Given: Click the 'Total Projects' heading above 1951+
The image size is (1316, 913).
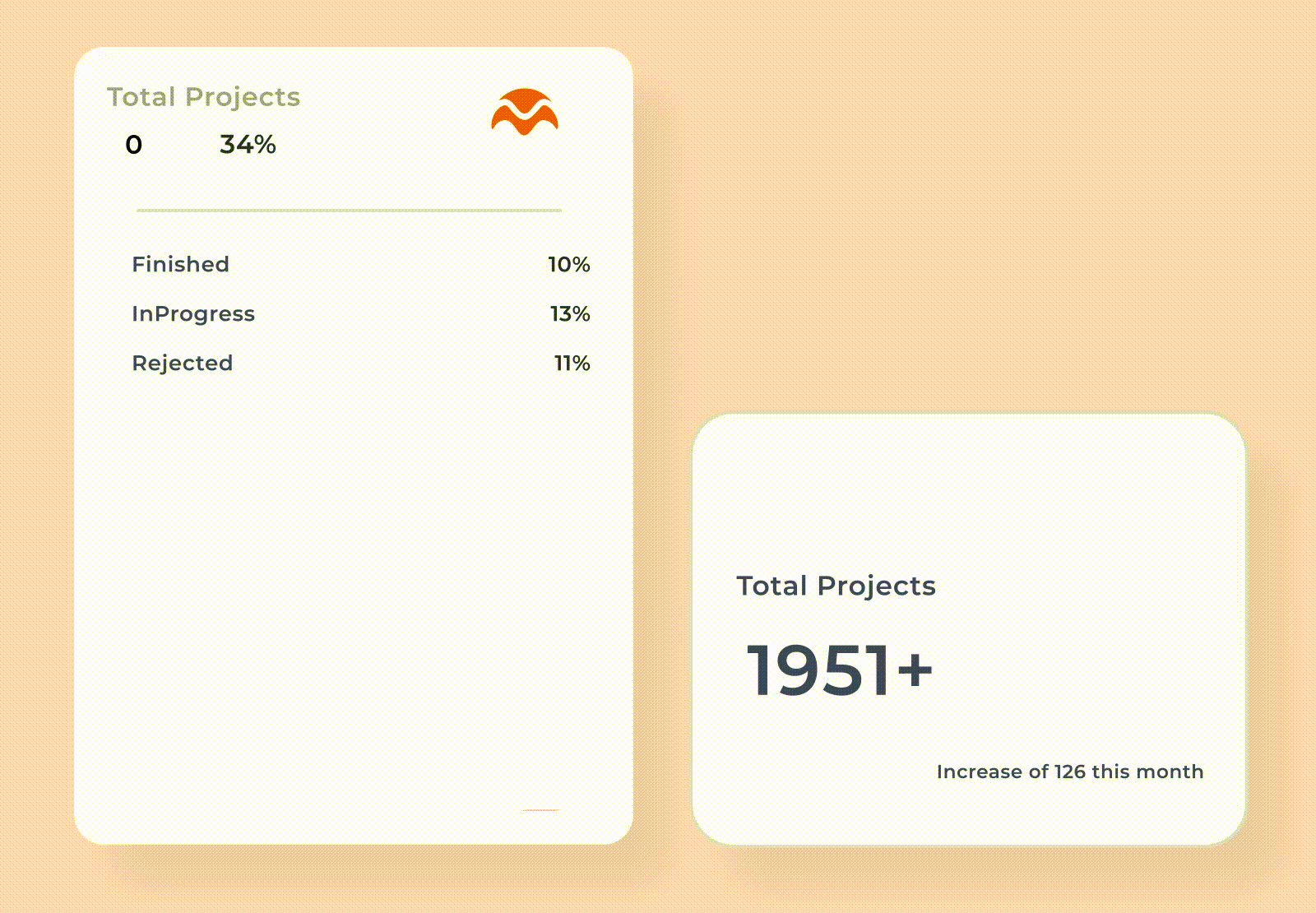Looking at the screenshot, I should pos(836,586).
